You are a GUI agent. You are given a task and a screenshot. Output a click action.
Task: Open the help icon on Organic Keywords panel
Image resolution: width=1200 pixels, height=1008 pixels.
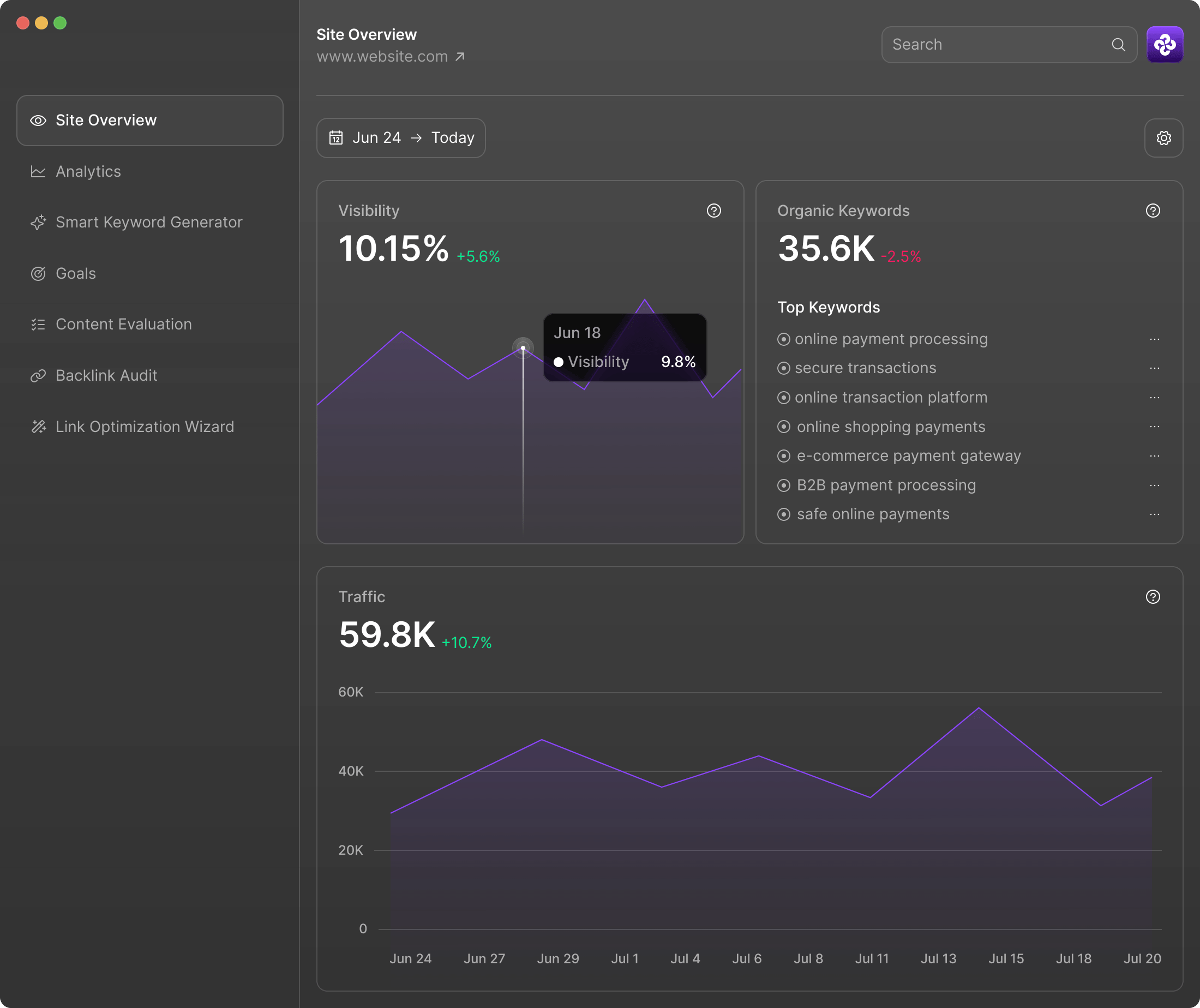1153,211
